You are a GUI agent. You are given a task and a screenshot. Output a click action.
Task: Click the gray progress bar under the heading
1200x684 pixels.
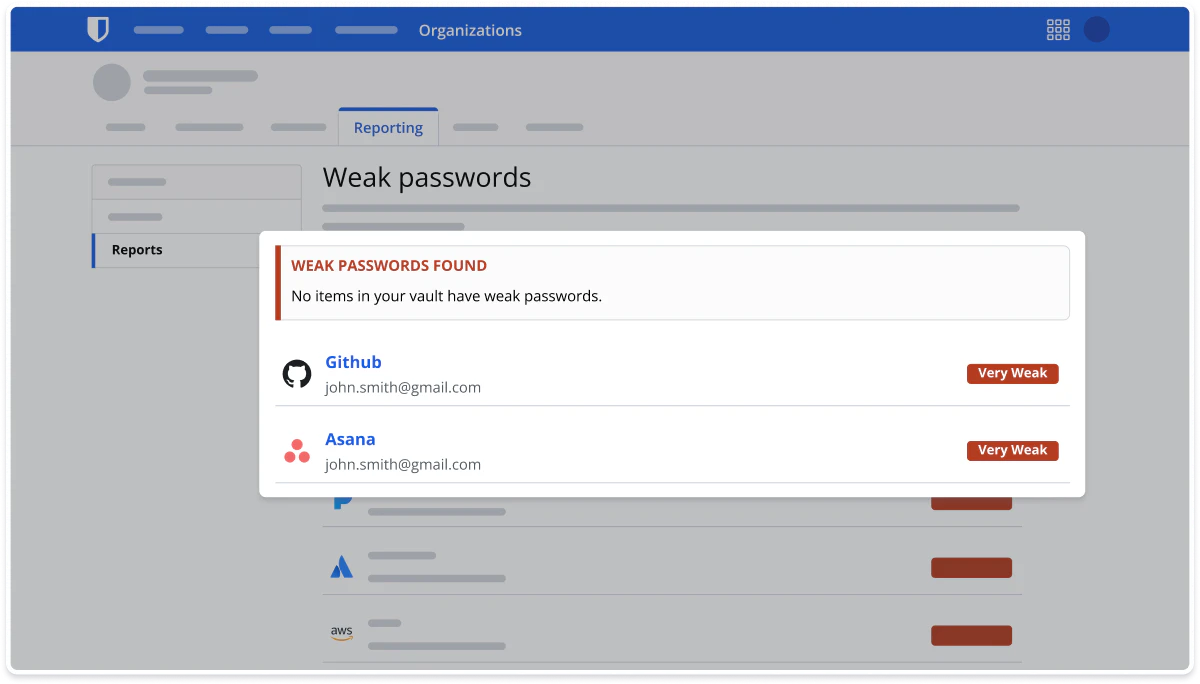[x=670, y=208]
